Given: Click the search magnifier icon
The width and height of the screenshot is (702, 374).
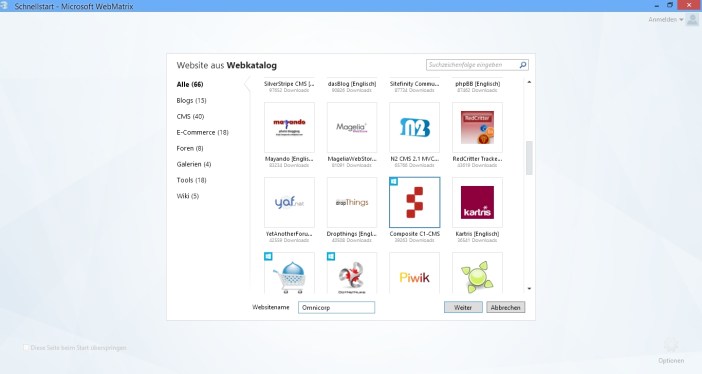Looking at the screenshot, I should pyautogui.click(x=522, y=65).
